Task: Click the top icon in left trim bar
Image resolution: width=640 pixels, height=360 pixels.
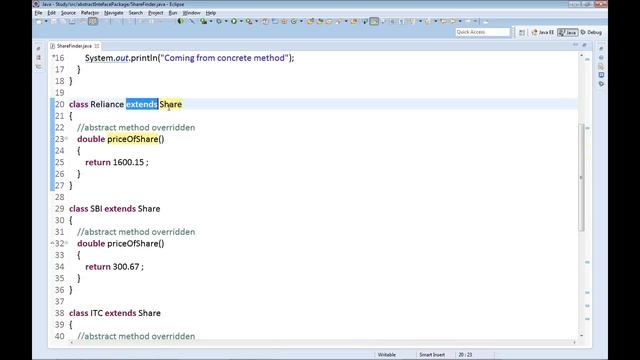Action: [x=38, y=49]
